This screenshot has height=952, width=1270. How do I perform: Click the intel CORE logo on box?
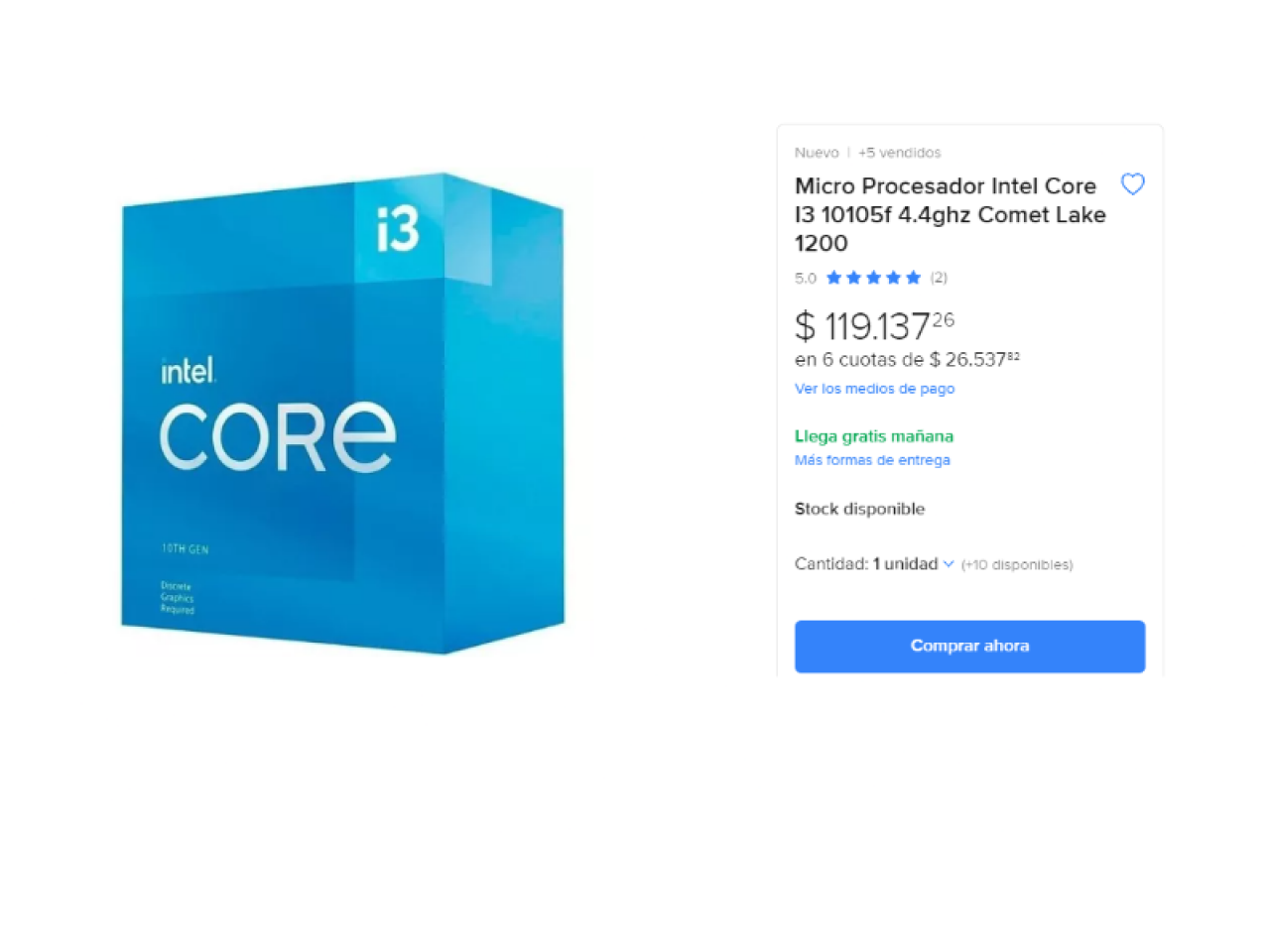(278, 416)
